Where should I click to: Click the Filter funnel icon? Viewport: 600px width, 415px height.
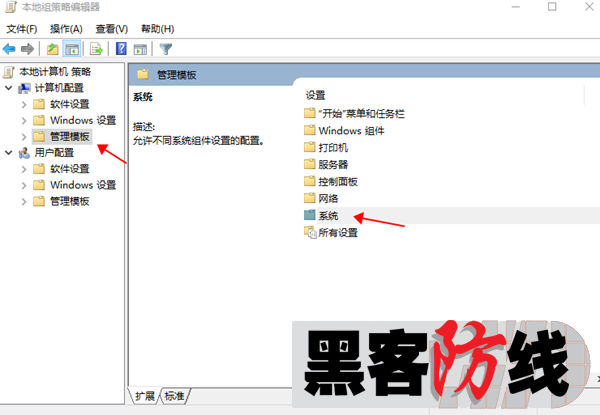[166, 49]
